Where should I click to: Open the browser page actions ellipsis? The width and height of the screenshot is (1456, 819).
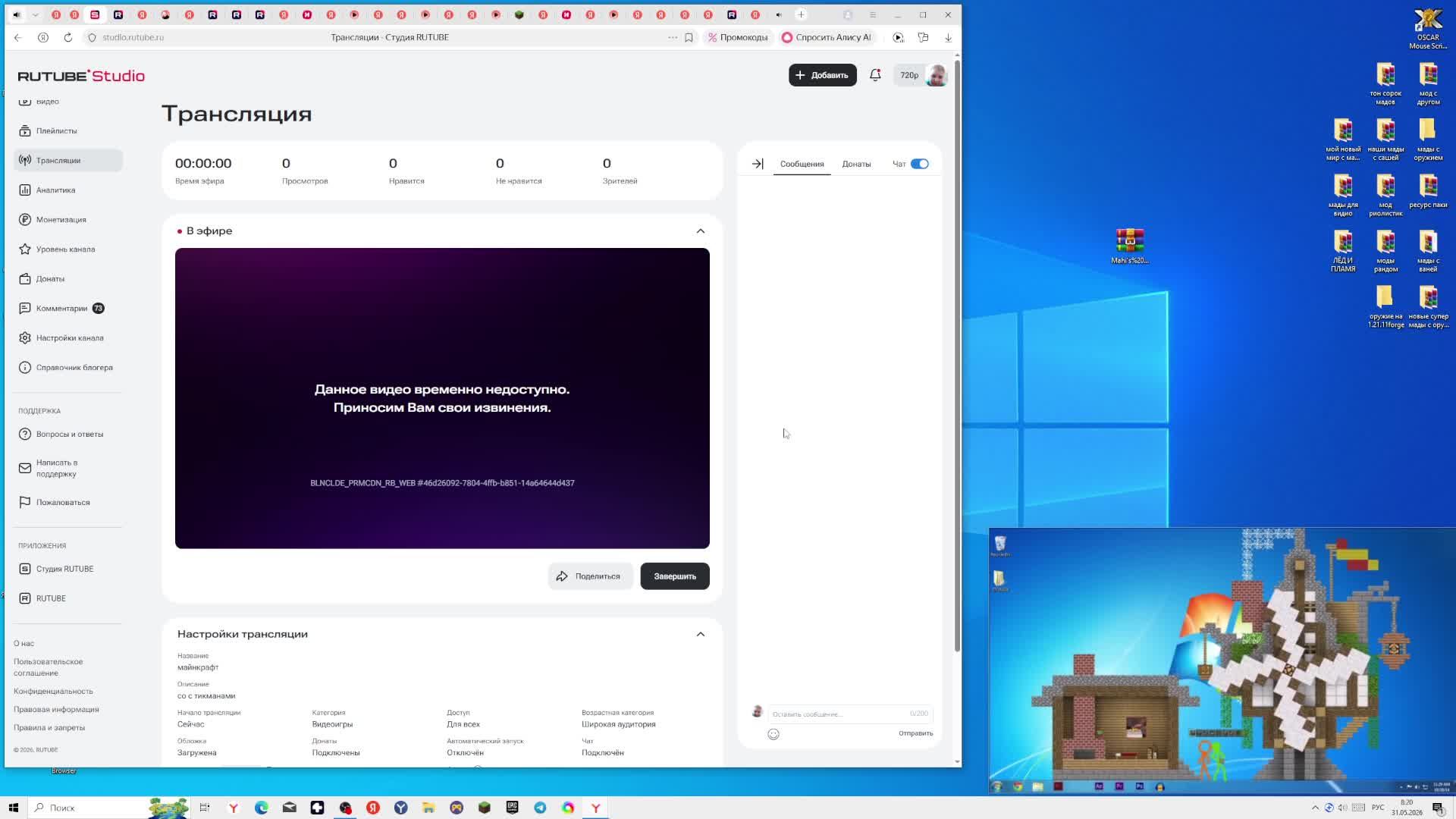click(x=673, y=37)
